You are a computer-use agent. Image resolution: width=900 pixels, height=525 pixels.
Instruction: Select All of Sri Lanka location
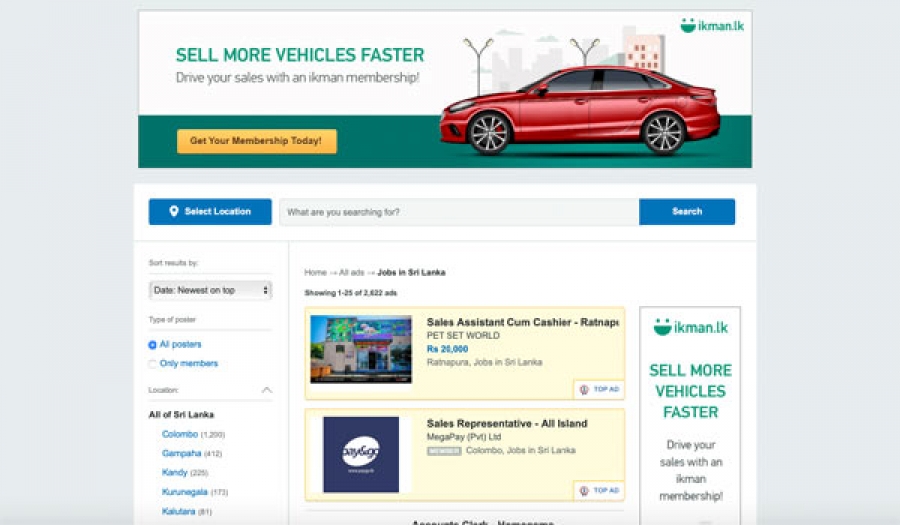point(181,414)
